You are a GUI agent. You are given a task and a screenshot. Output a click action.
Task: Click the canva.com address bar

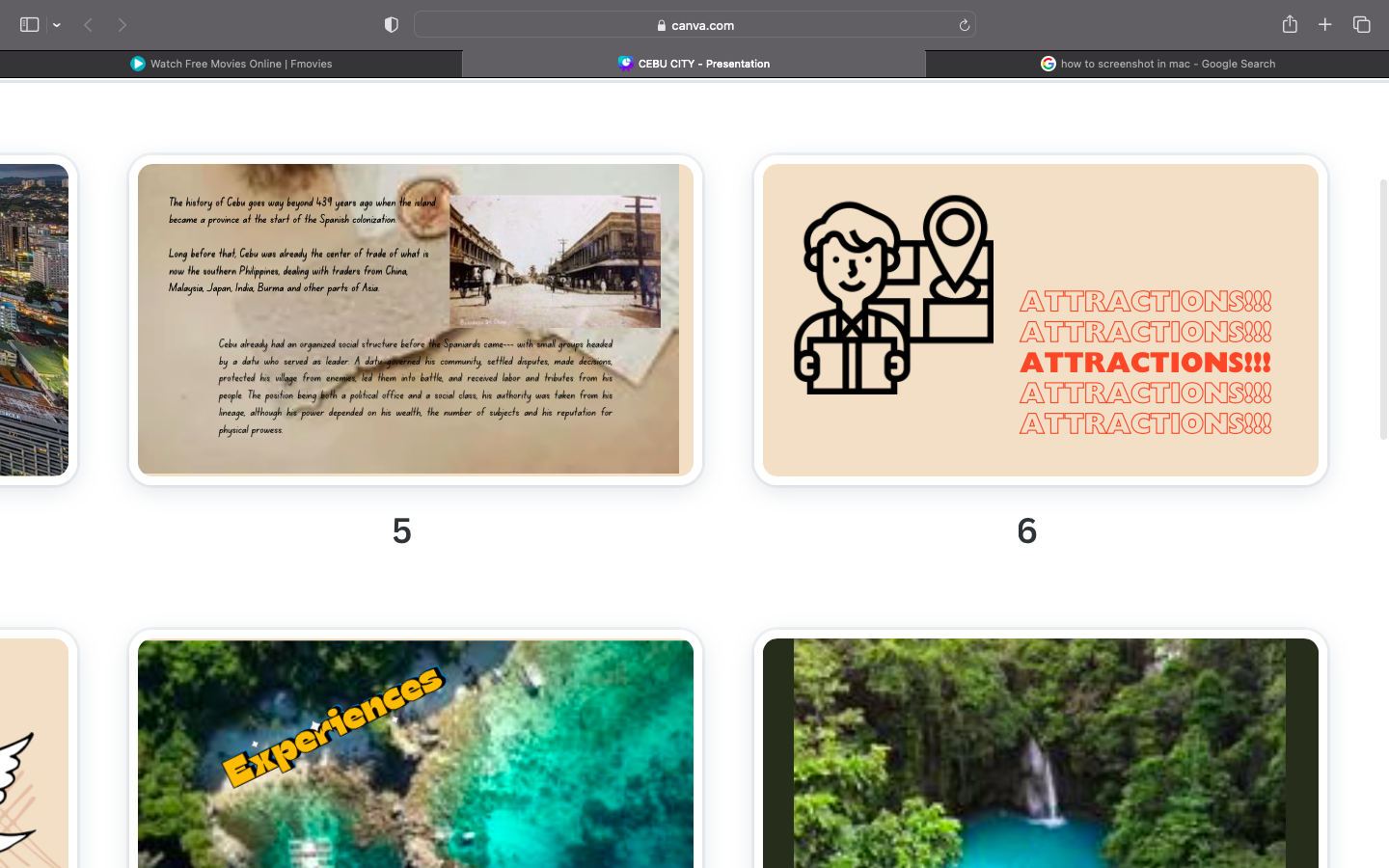coord(694,25)
